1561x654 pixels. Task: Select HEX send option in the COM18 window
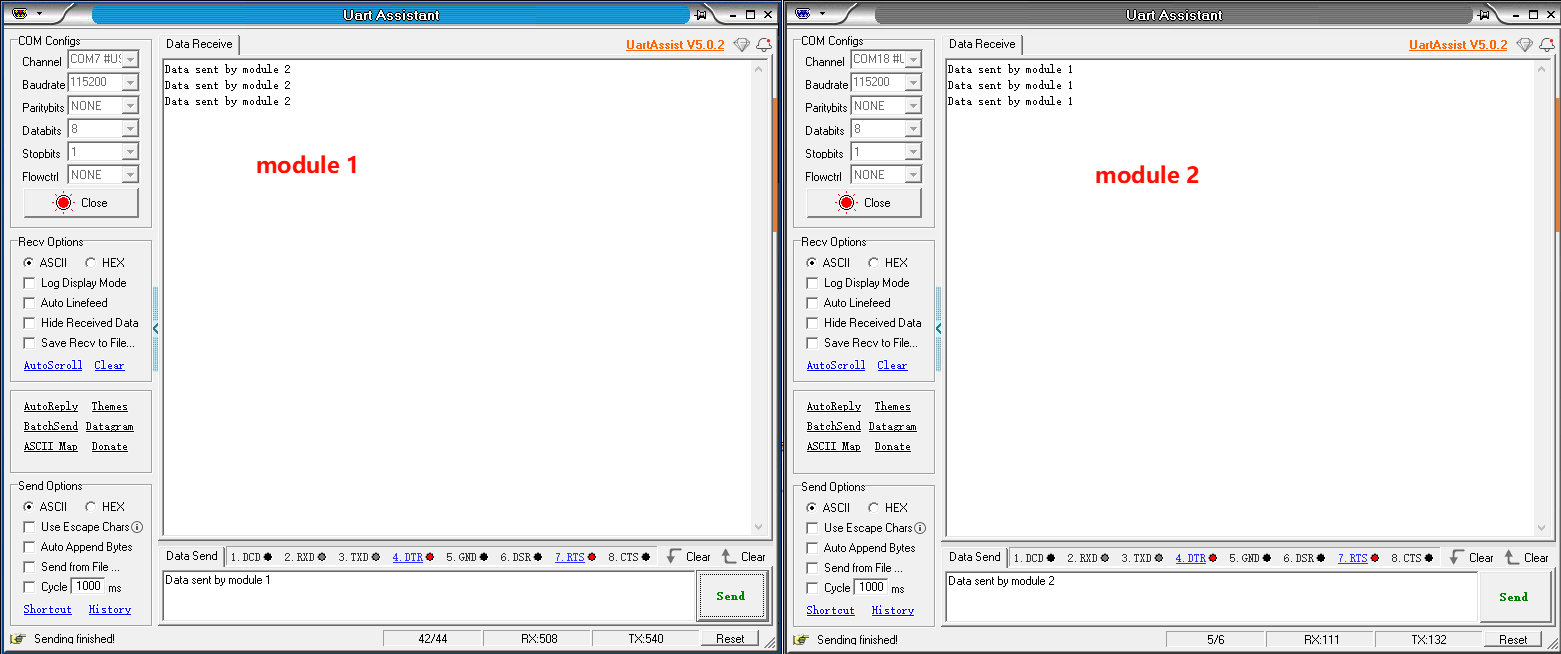click(874, 508)
